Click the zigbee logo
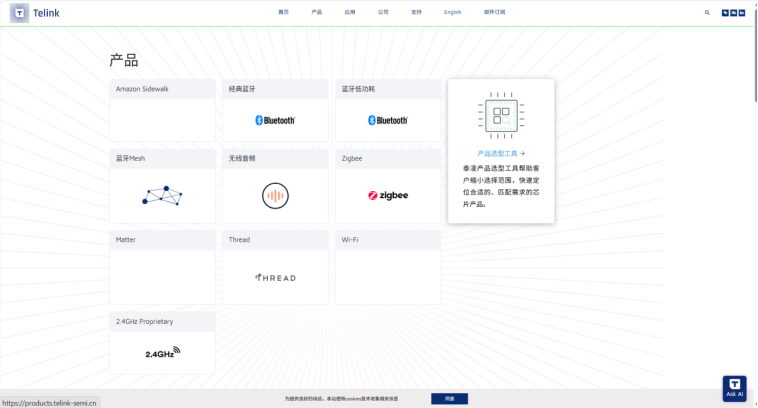Screen dimensions: 758x408 point(388,195)
